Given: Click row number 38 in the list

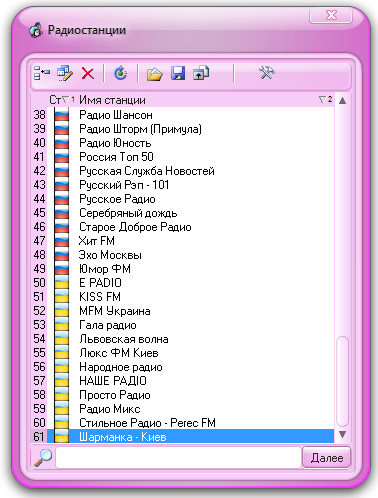Looking at the screenshot, I should (39, 115).
